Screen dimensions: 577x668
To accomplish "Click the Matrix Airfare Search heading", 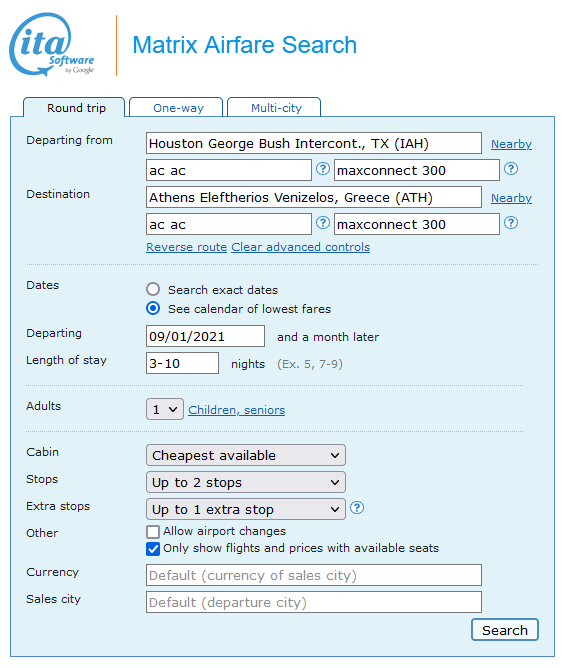I will [x=245, y=45].
